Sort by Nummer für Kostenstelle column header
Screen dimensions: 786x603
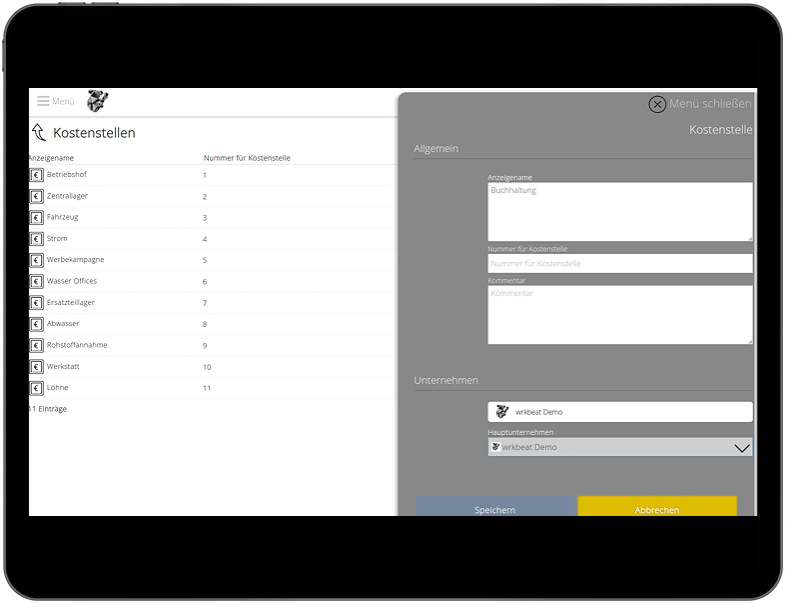pyautogui.click(x=247, y=158)
